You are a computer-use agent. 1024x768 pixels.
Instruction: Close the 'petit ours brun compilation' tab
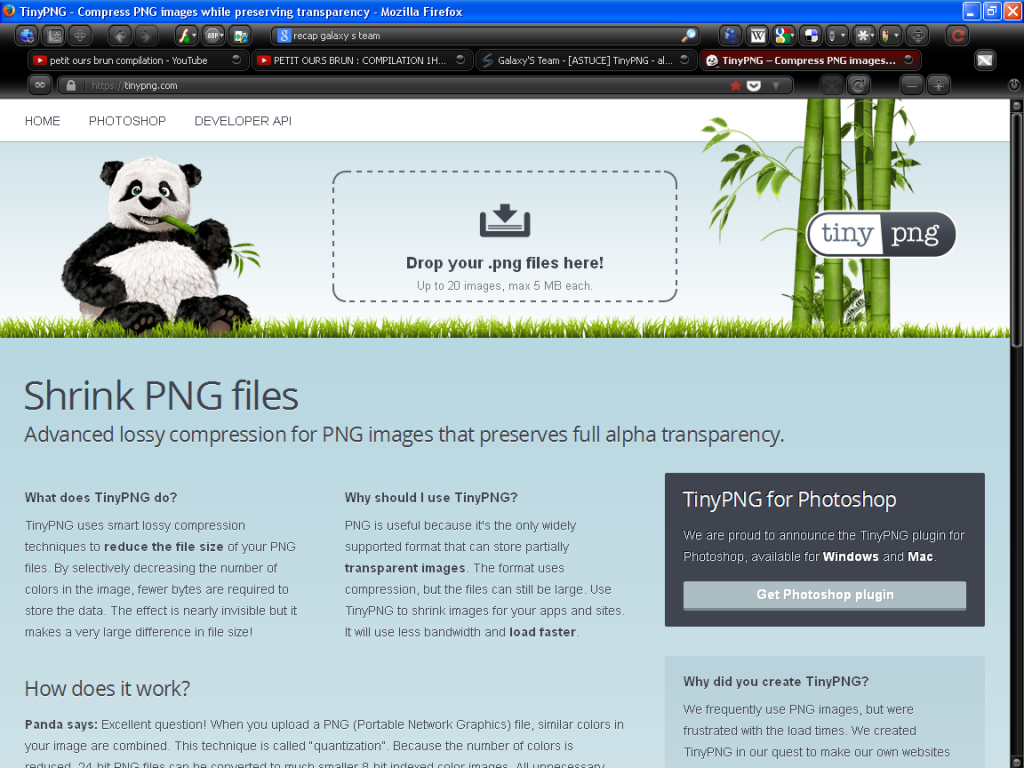[x=236, y=59]
